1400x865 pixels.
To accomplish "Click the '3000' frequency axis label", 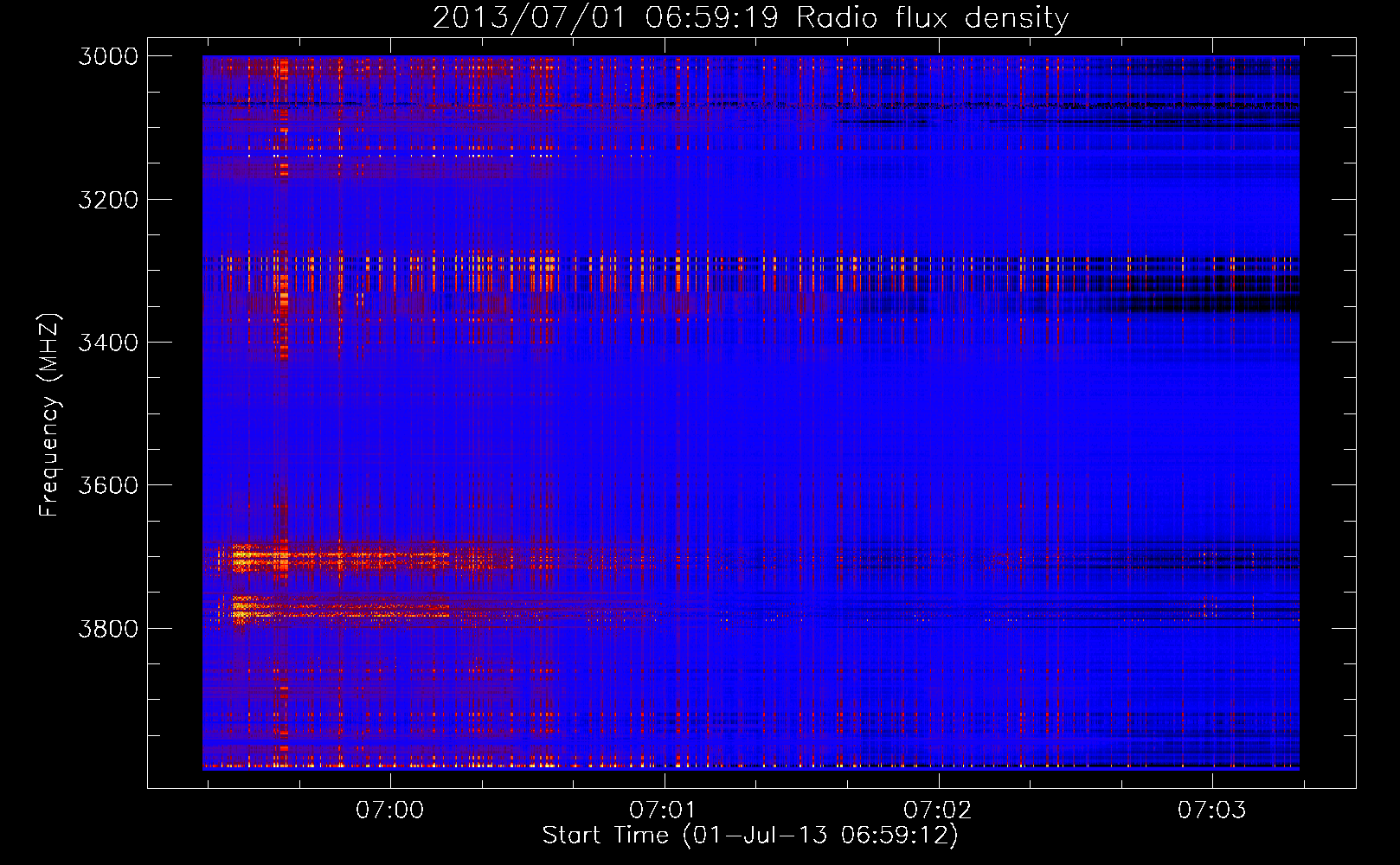I will point(108,56).
